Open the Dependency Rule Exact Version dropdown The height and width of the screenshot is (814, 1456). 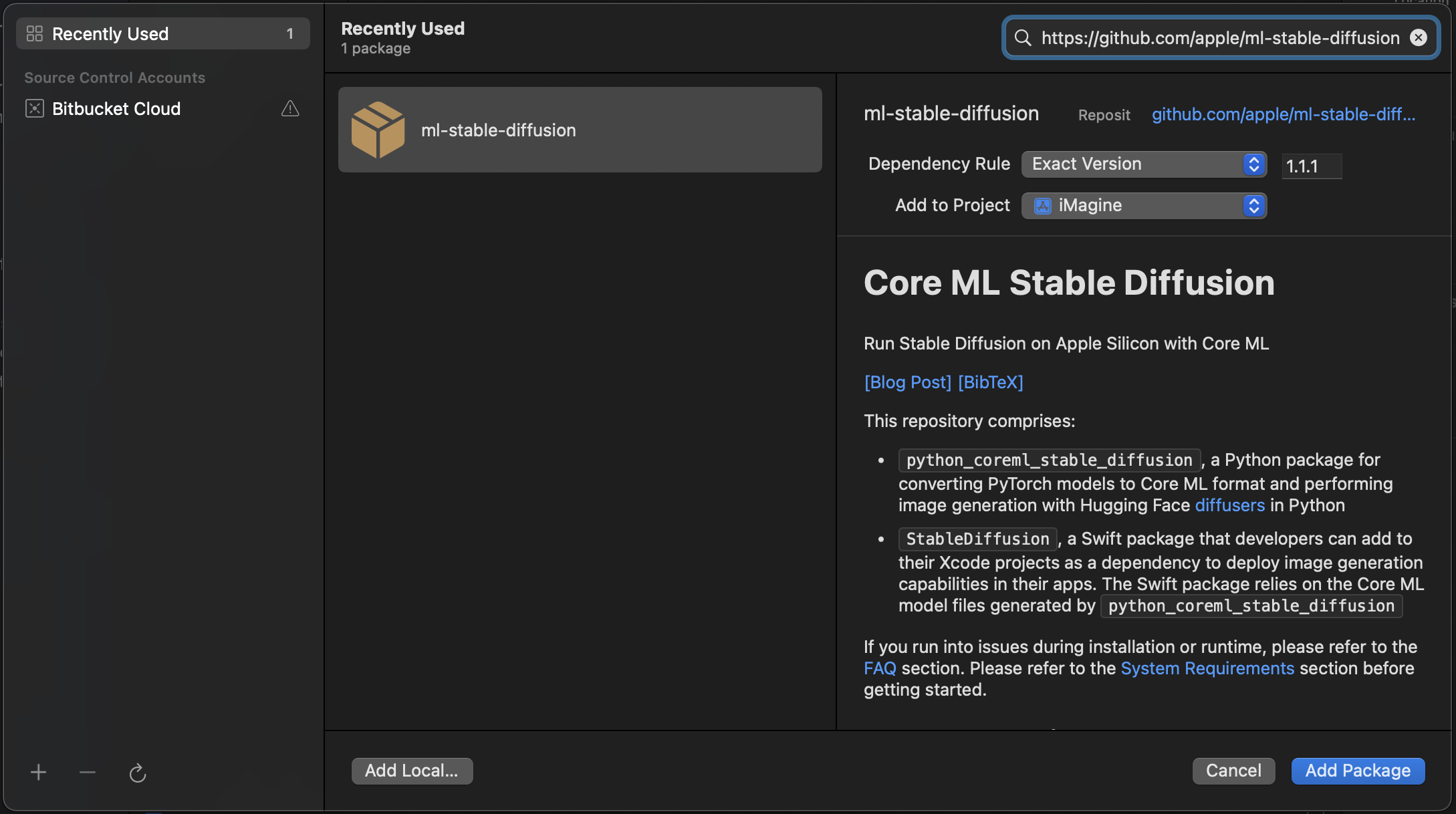tap(1144, 164)
